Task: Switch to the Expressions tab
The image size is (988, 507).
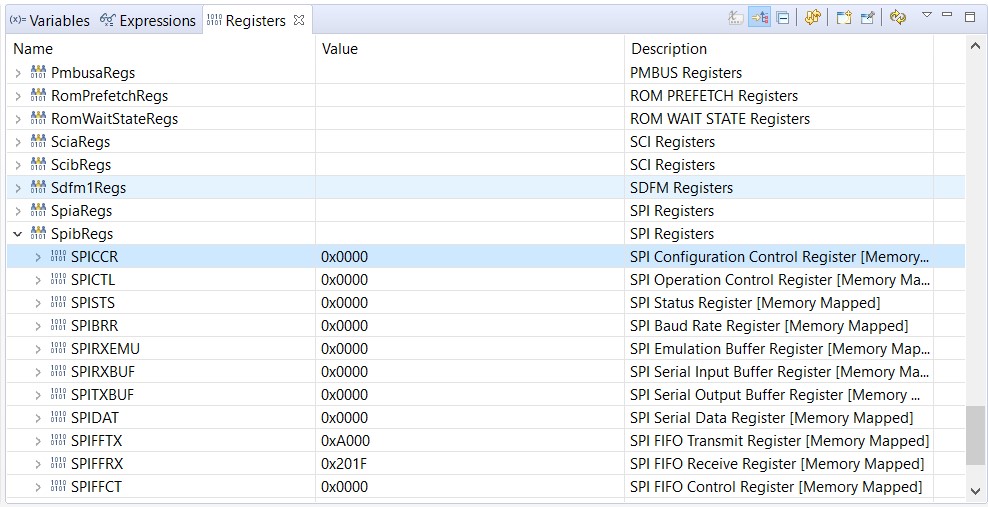Action: 148,21
